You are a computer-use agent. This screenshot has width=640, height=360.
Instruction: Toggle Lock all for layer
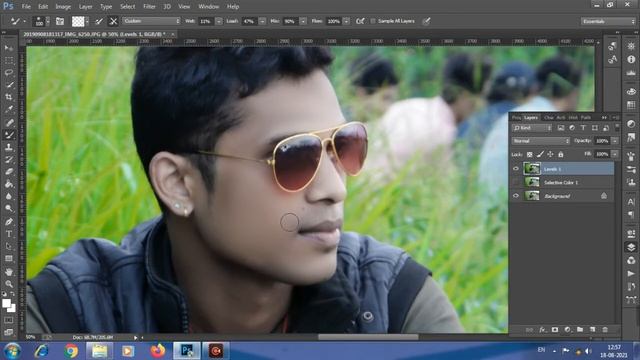point(561,154)
